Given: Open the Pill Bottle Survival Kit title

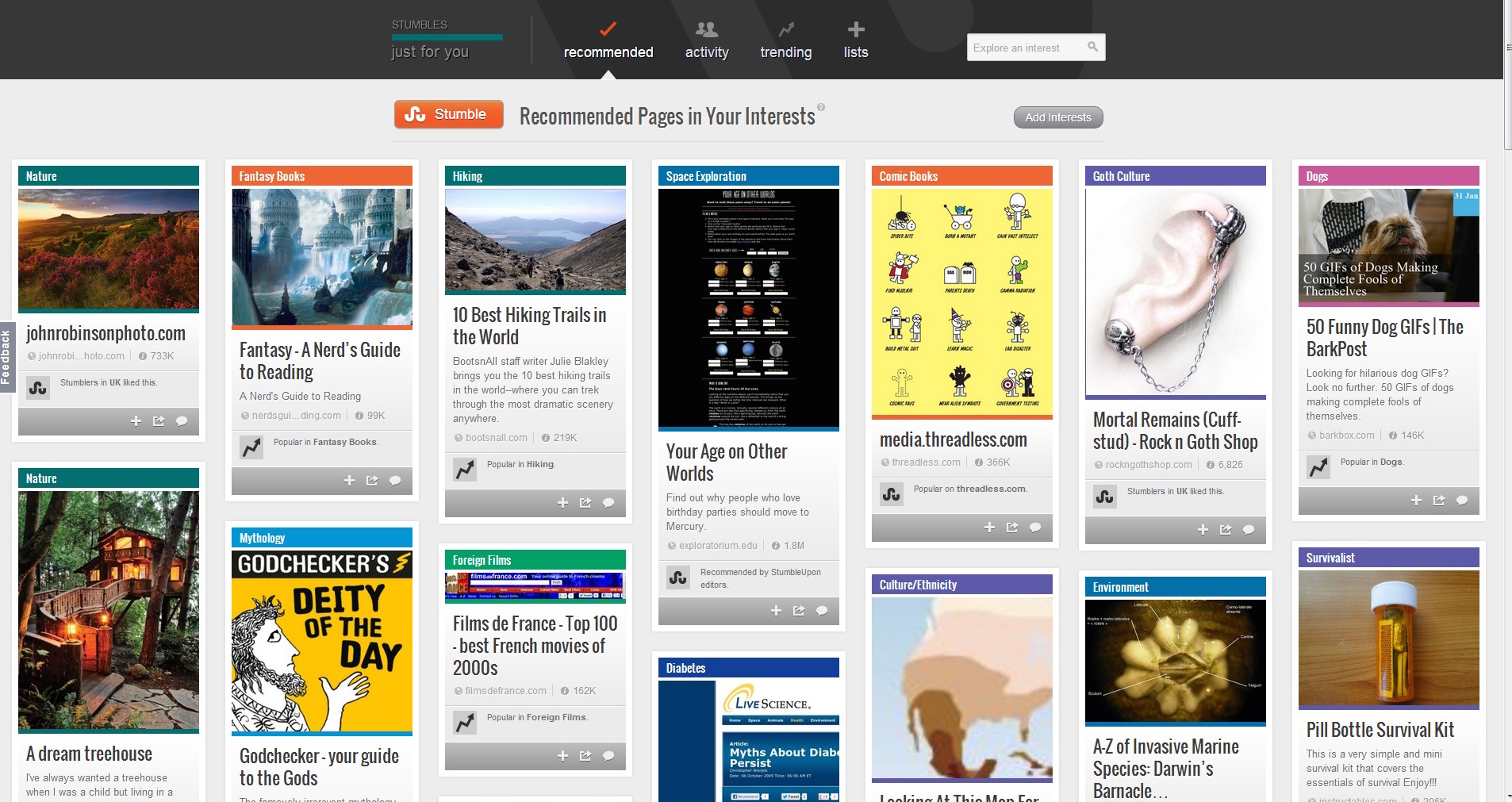Looking at the screenshot, I should tap(1380, 730).
